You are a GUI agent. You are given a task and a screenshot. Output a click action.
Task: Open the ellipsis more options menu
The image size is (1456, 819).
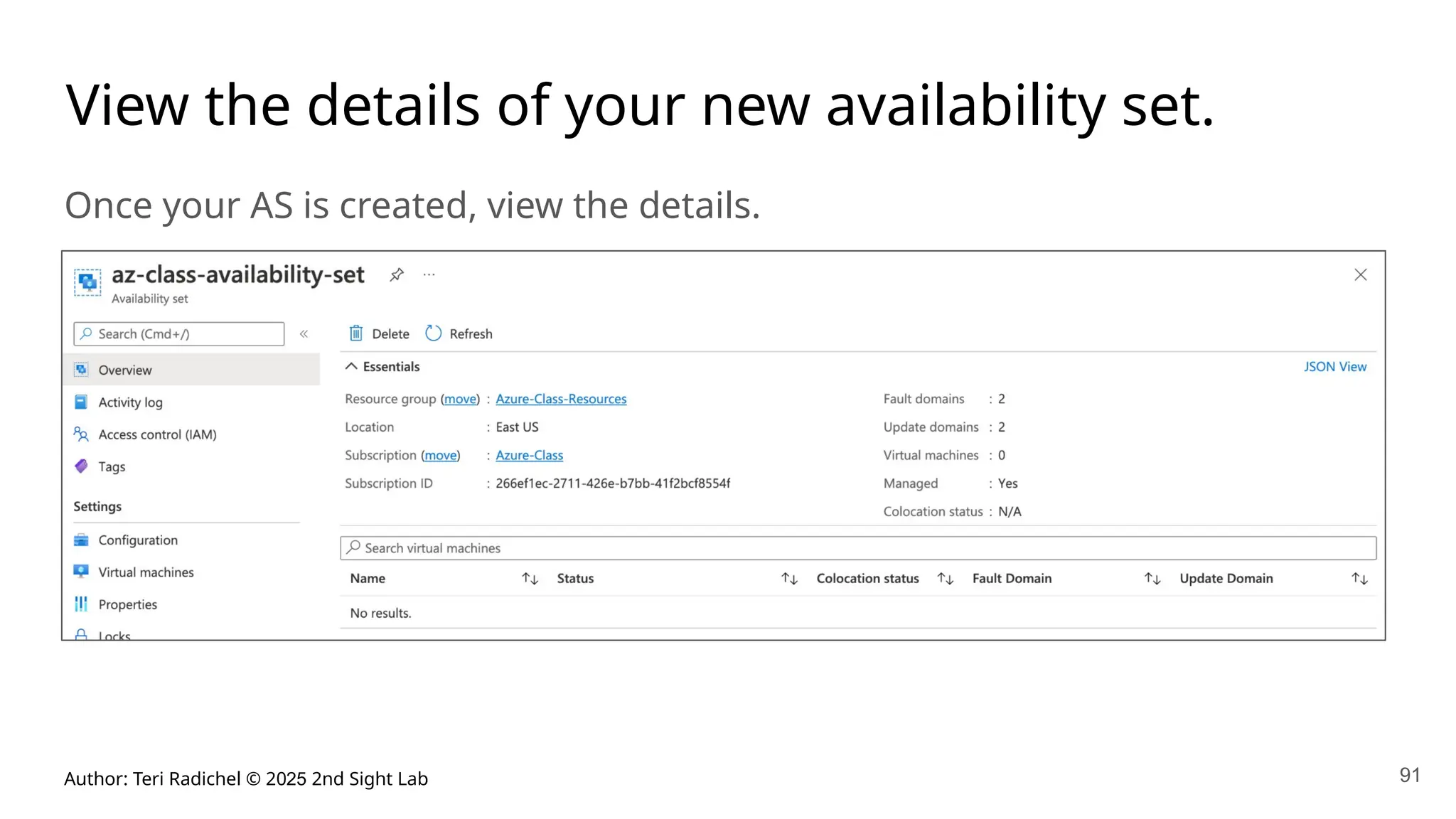[x=429, y=274]
